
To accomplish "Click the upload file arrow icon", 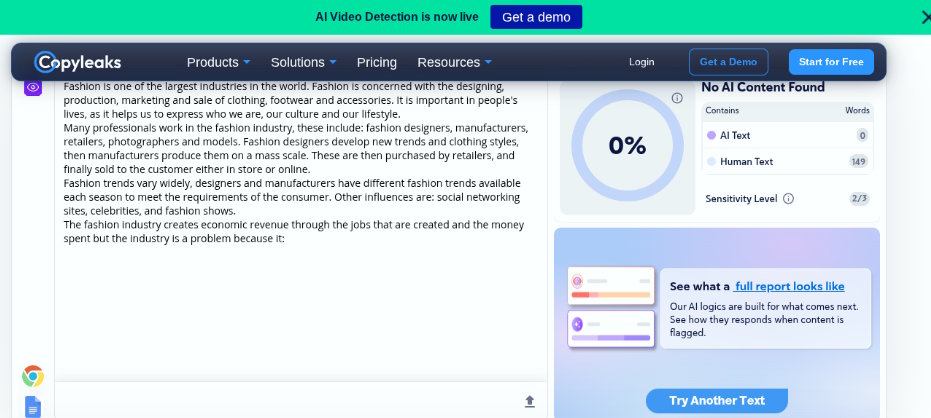I will coord(530,401).
